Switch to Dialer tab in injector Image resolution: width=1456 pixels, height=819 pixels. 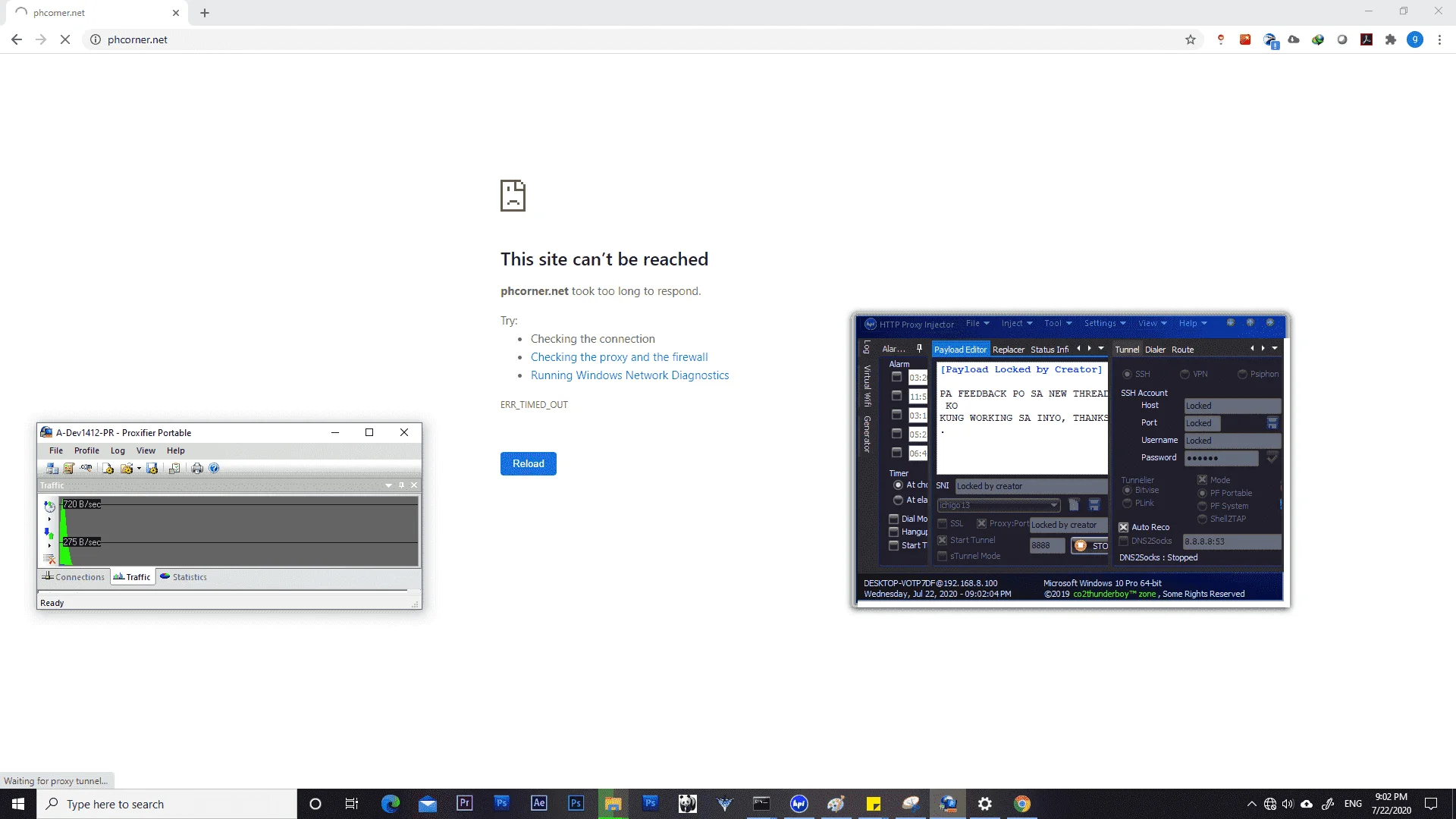coord(1156,350)
